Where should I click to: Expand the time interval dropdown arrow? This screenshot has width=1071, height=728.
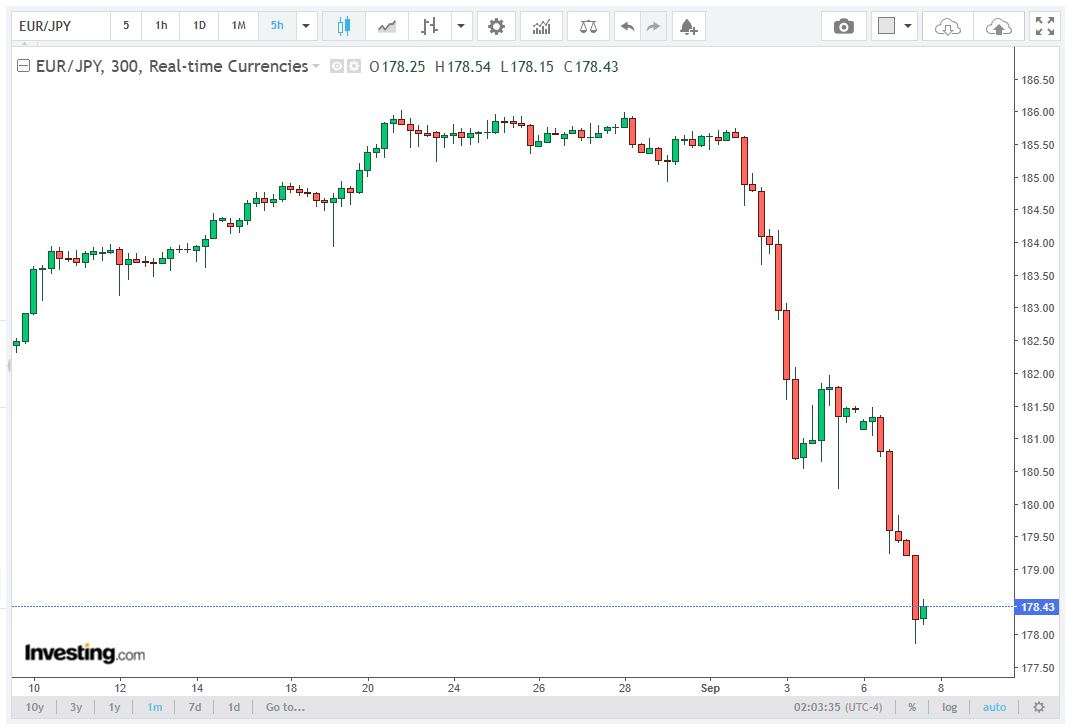tap(306, 26)
